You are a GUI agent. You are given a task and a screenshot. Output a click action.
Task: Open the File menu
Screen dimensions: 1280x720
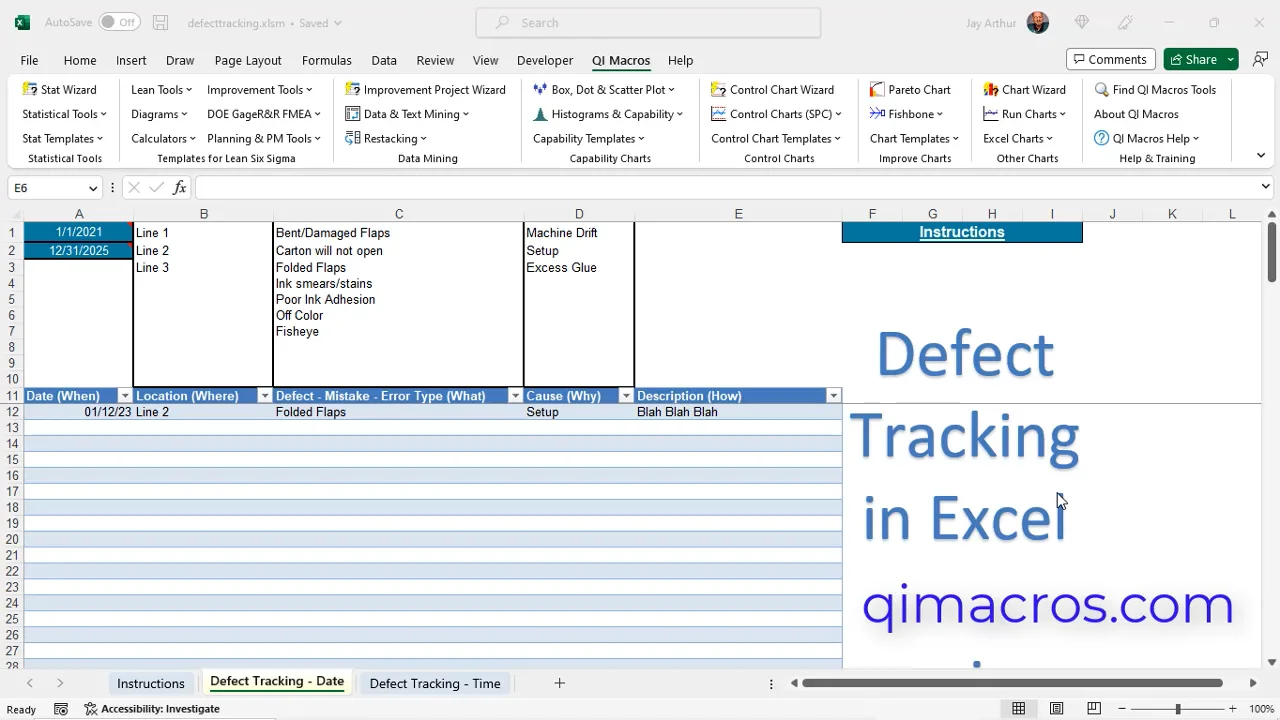(x=29, y=60)
